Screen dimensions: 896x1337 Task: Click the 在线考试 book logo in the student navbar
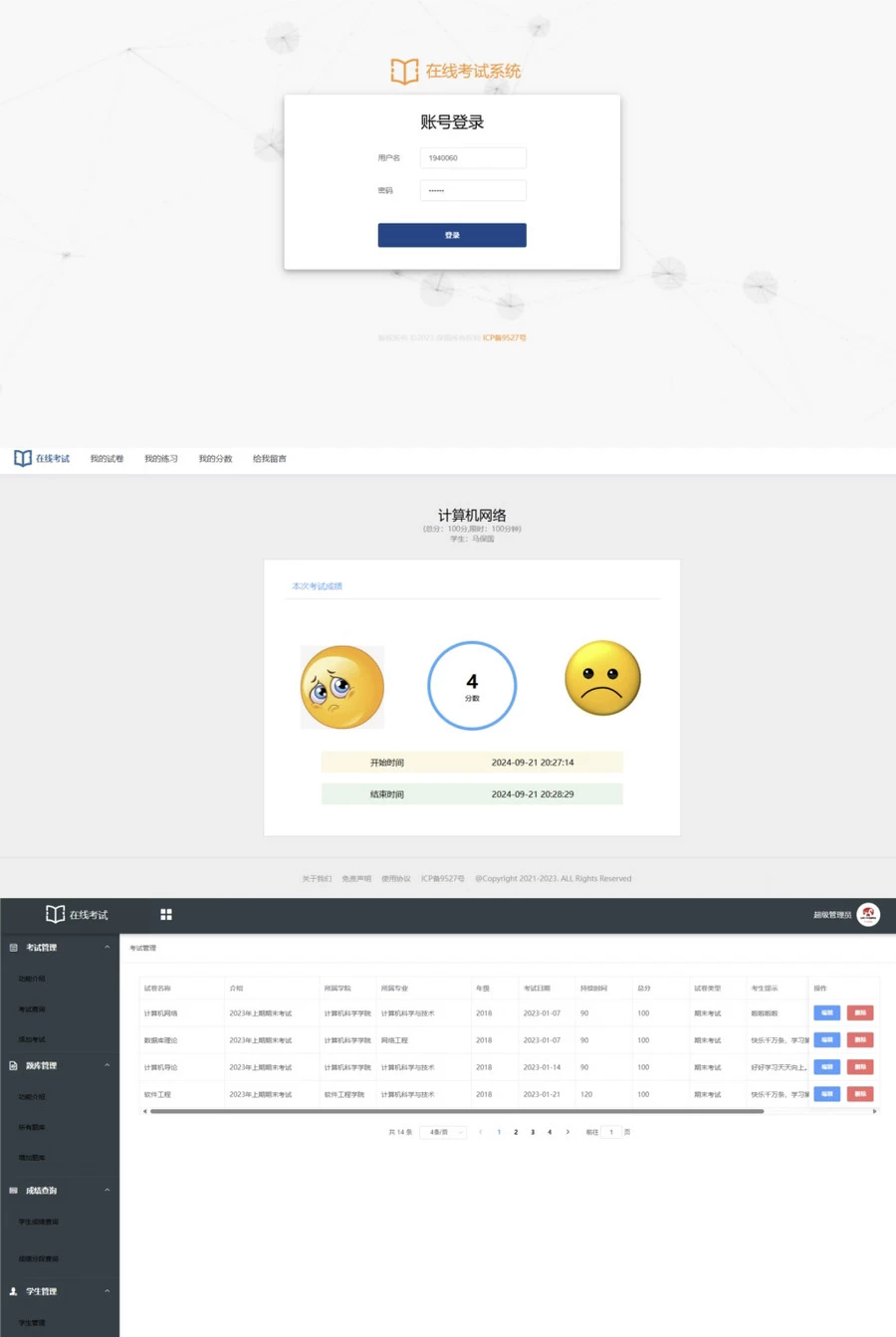click(x=23, y=458)
